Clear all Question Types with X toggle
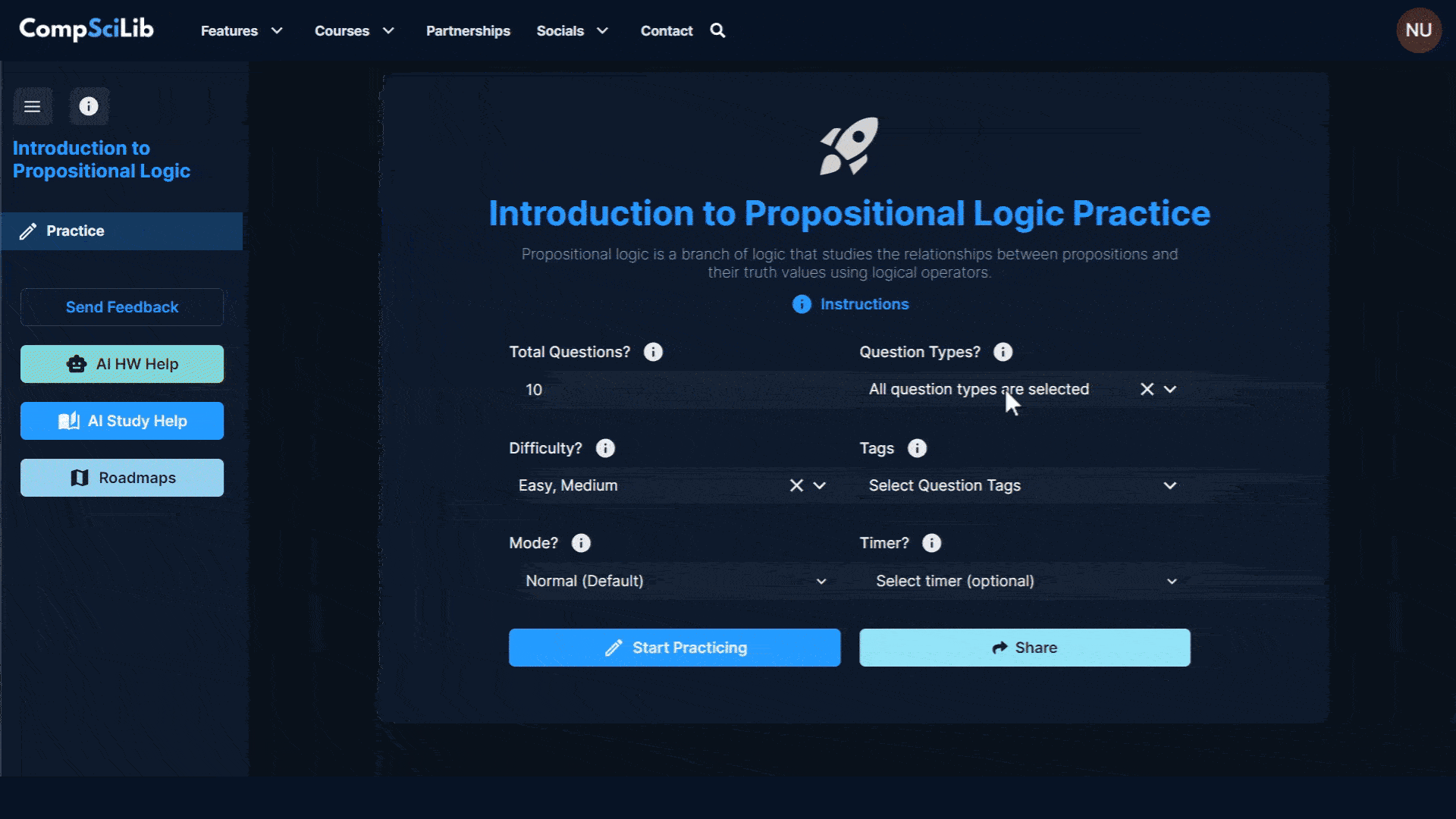1456x819 pixels. [1147, 389]
